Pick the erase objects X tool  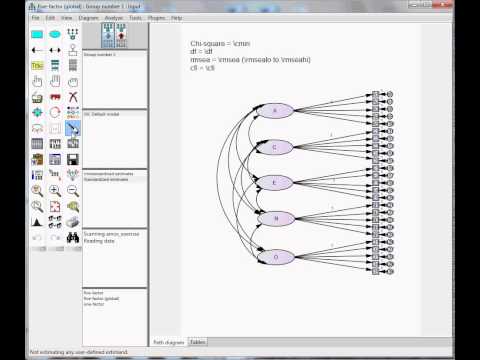pos(73,97)
